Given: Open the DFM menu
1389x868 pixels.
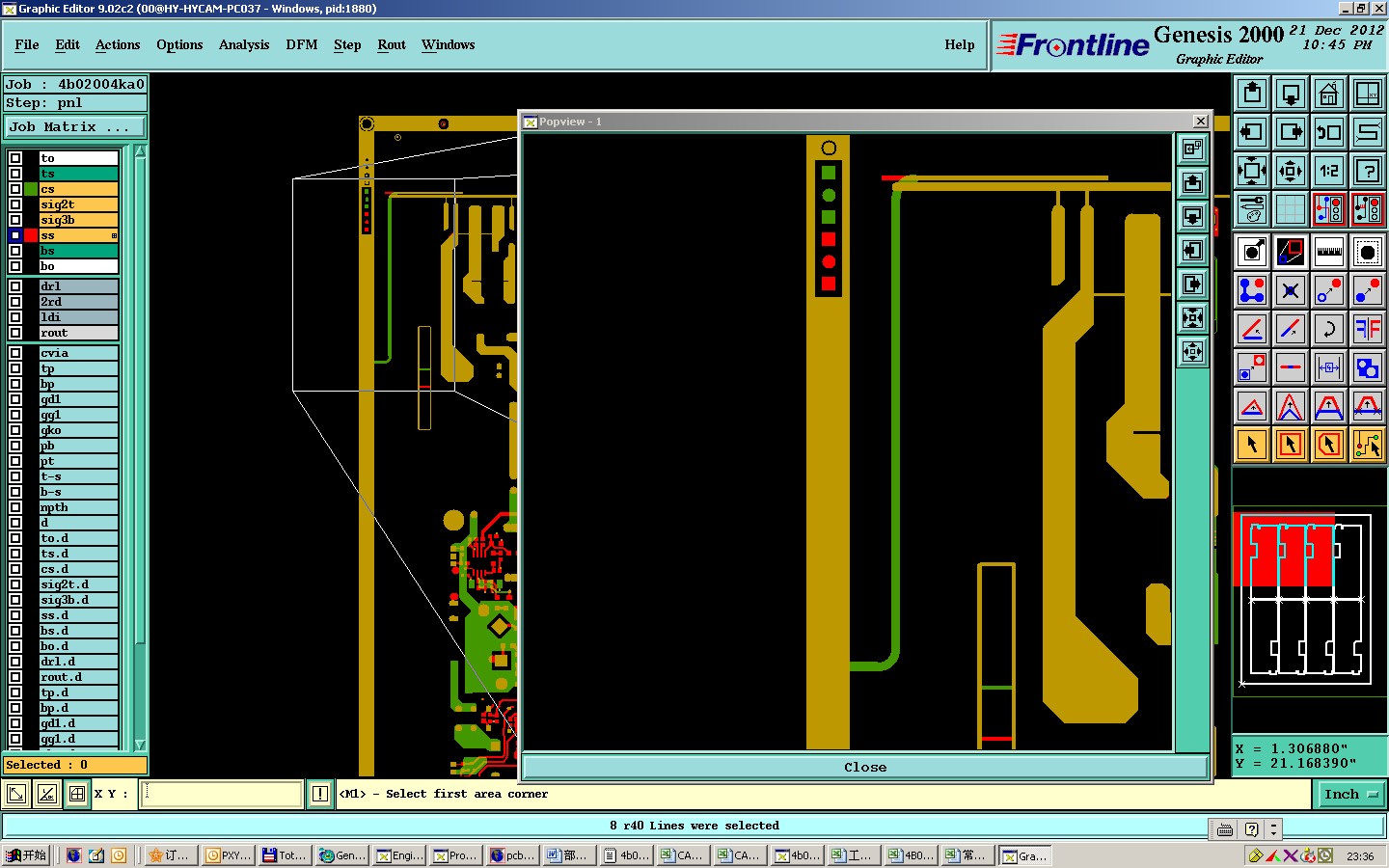Looking at the screenshot, I should (x=302, y=45).
